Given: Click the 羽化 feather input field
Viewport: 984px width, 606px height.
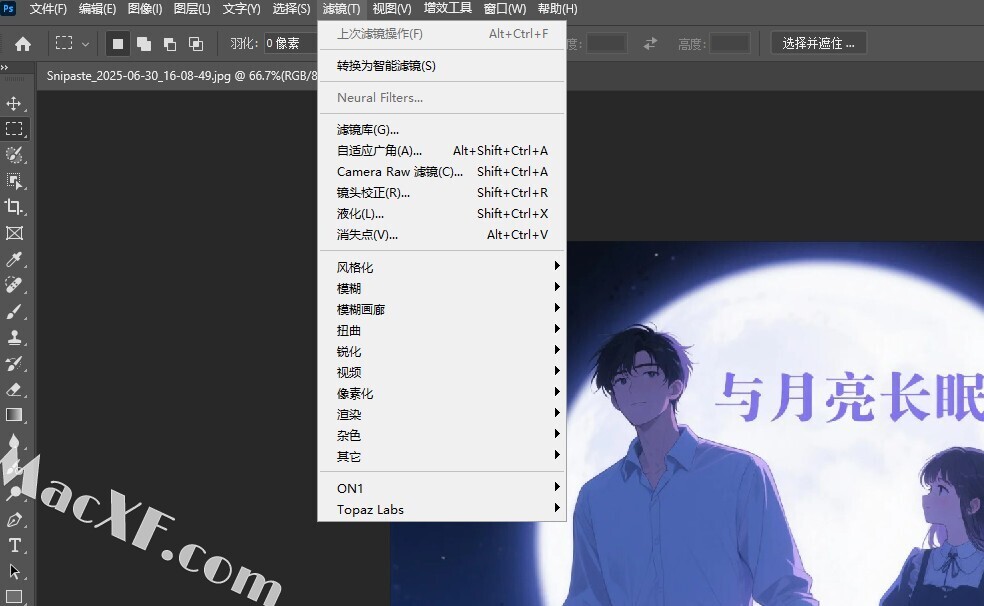Looking at the screenshot, I should click(291, 43).
